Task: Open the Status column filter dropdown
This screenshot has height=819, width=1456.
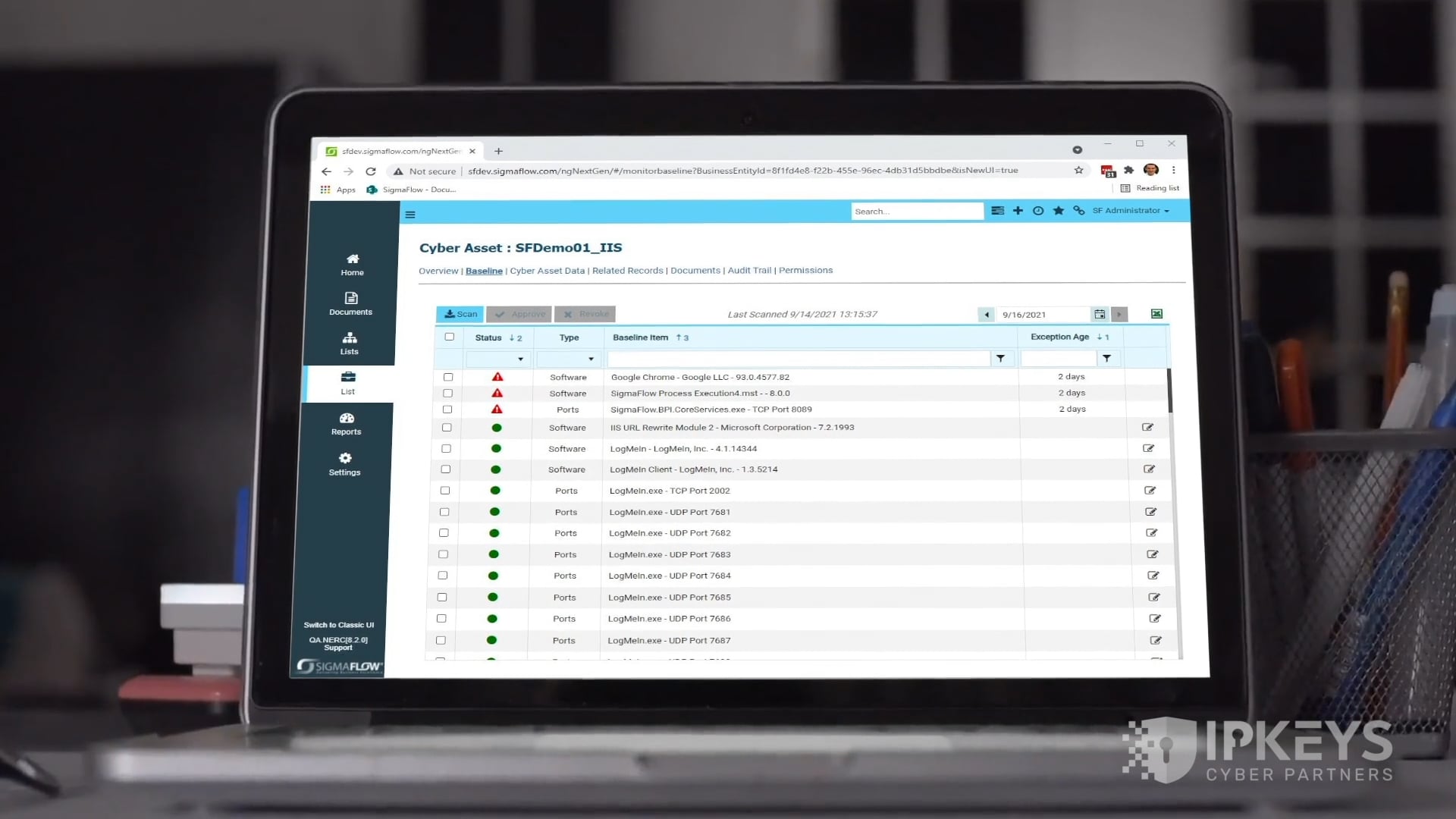Action: (x=520, y=359)
